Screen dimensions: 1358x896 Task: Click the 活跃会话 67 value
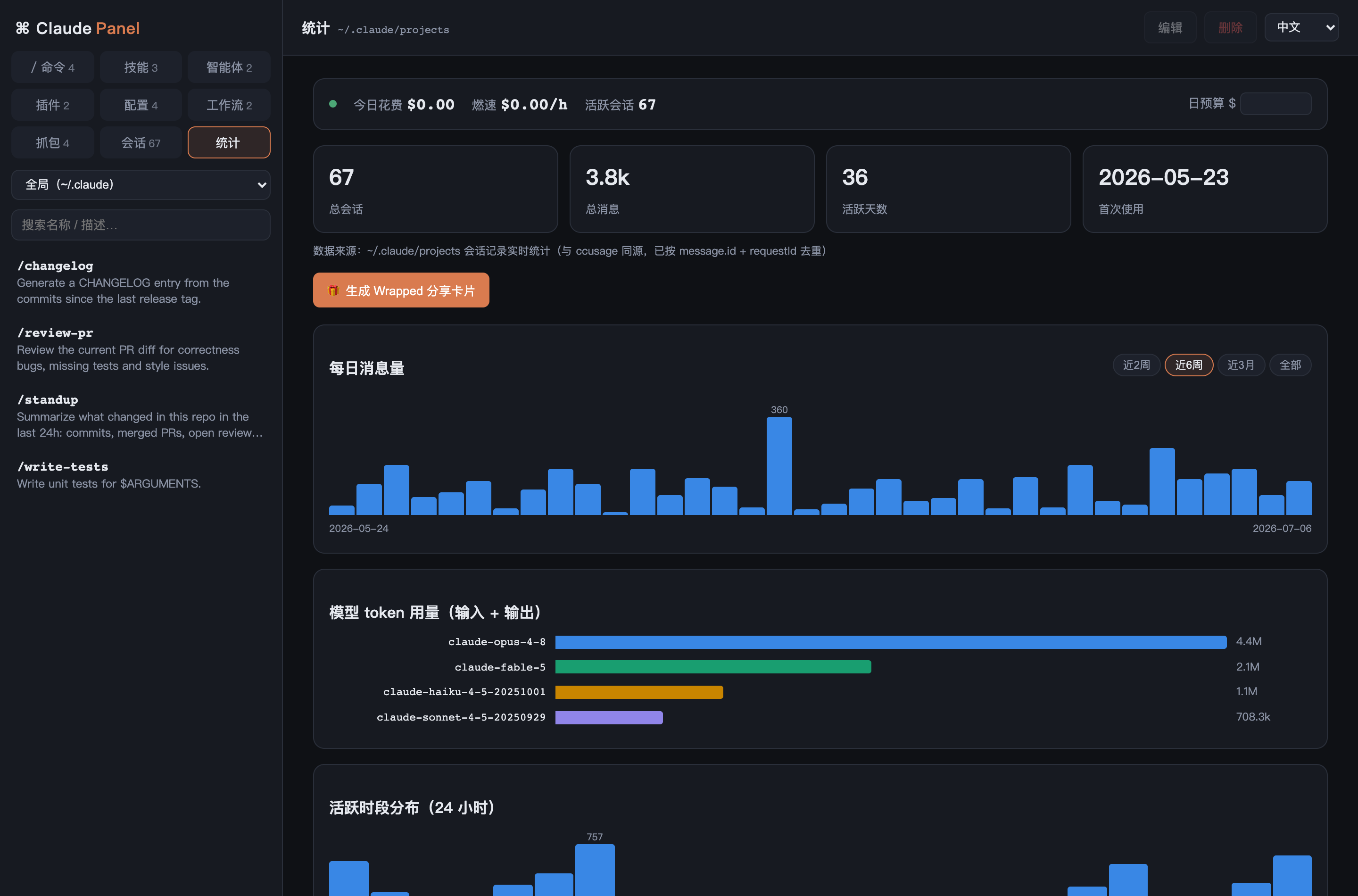[x=647, y=105]
